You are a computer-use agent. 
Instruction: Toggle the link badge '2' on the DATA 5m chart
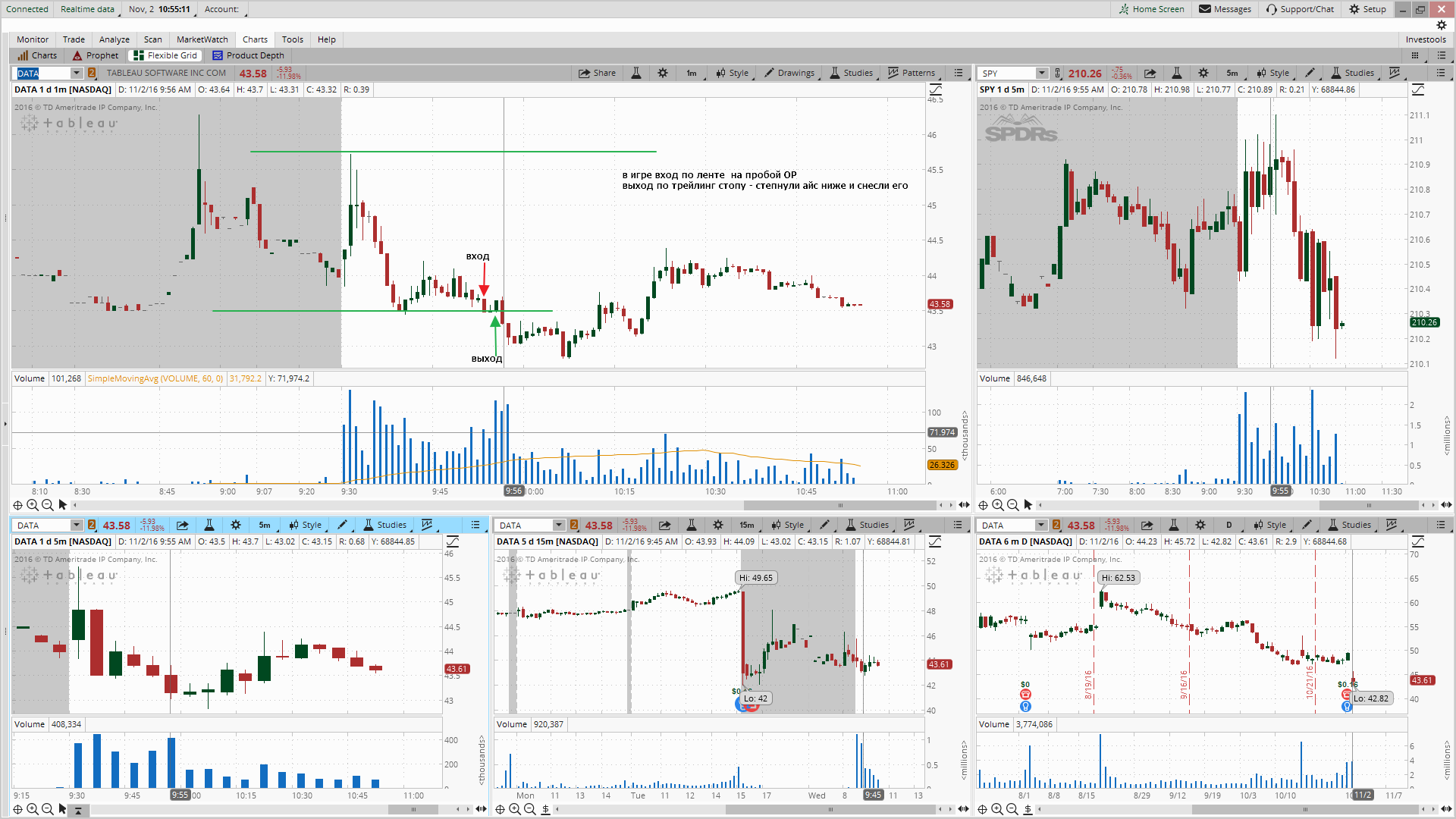click(91, 525)
